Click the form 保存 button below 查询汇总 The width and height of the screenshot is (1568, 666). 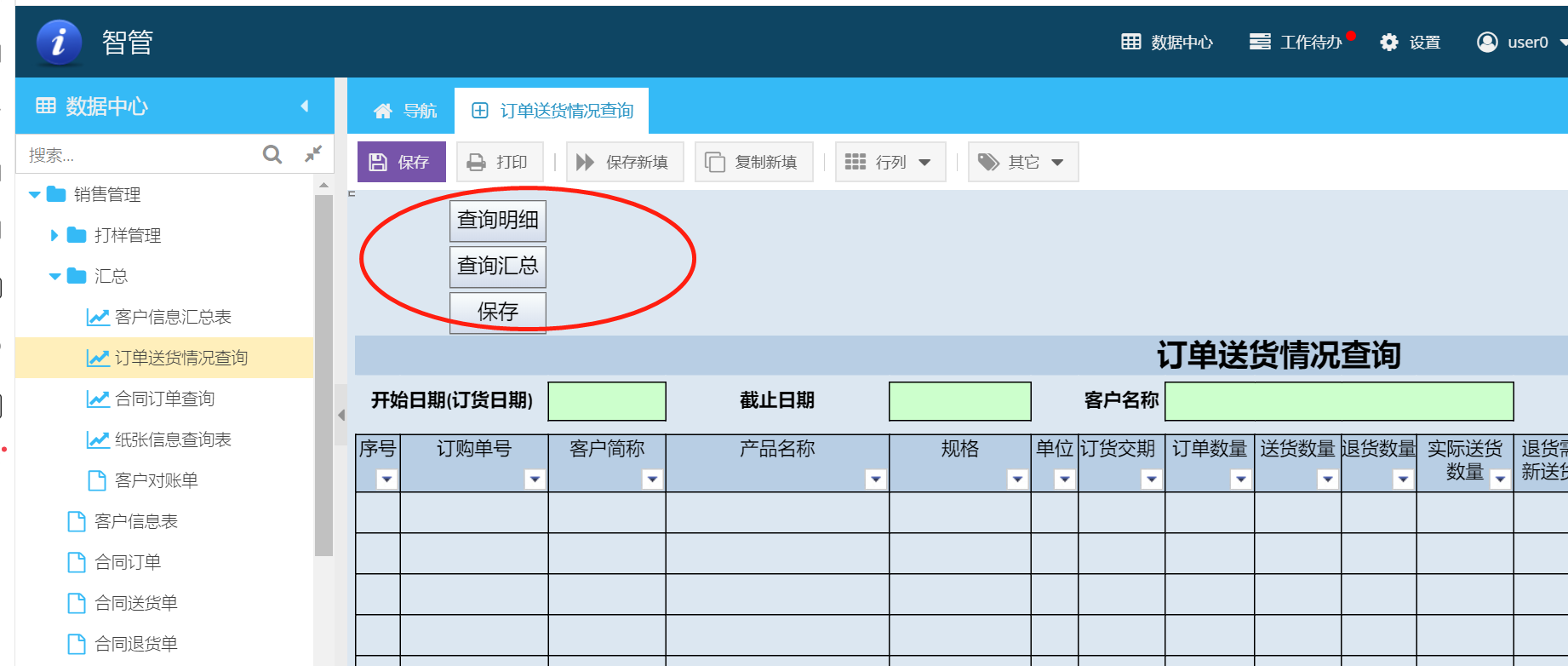coord(498,312)
